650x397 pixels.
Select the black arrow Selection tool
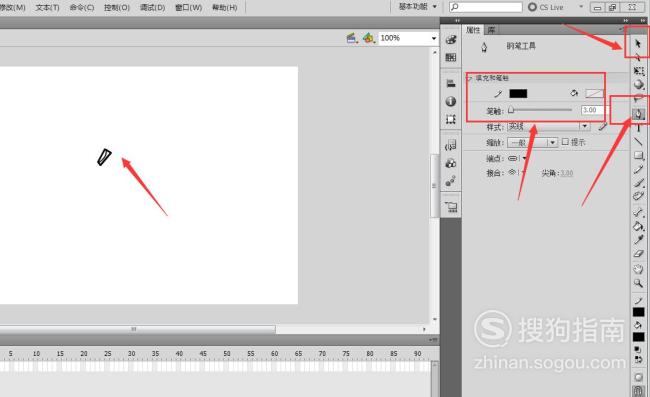pos(638,43)
